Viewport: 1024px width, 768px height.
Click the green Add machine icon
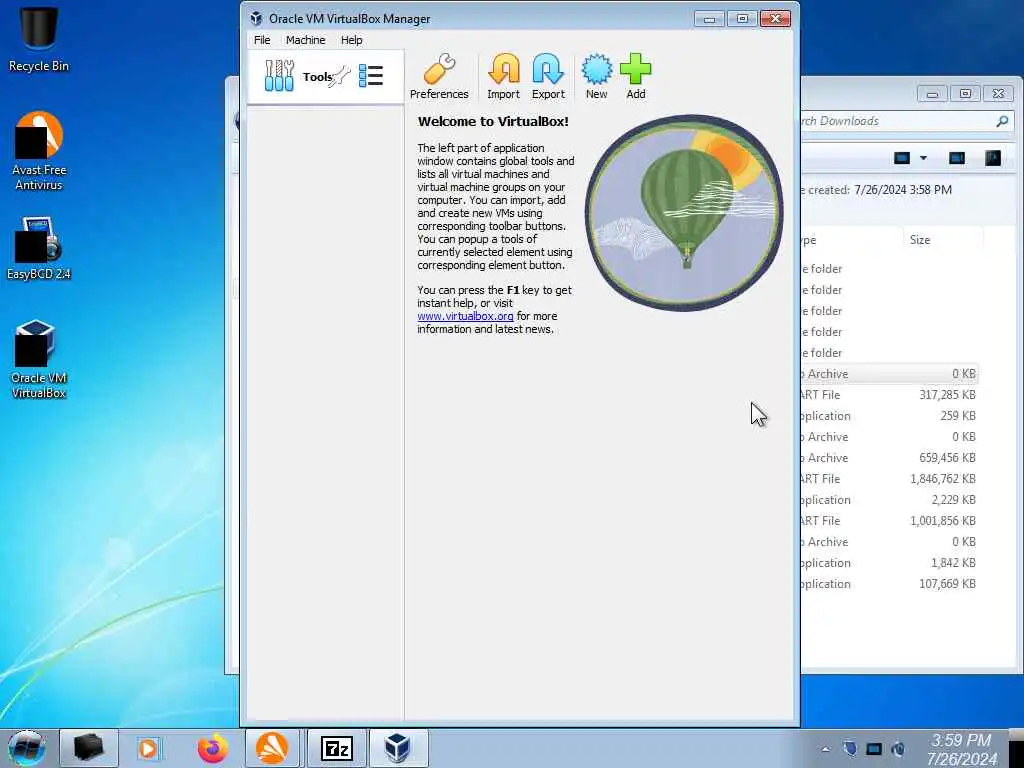[x=635, y=76]
